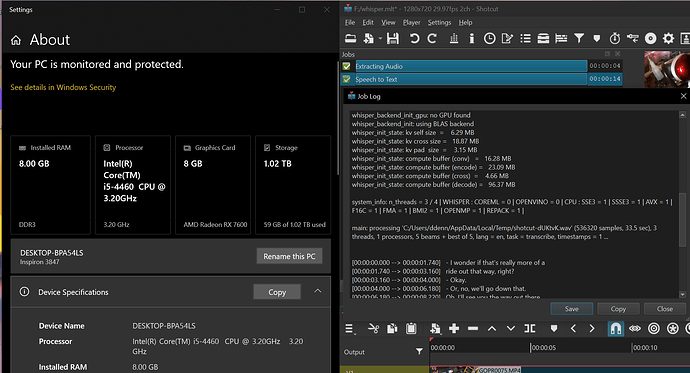Select the Speech to Text job row
Image resolution: width=690 pixels, height=373 pixels.
(482, 79)
